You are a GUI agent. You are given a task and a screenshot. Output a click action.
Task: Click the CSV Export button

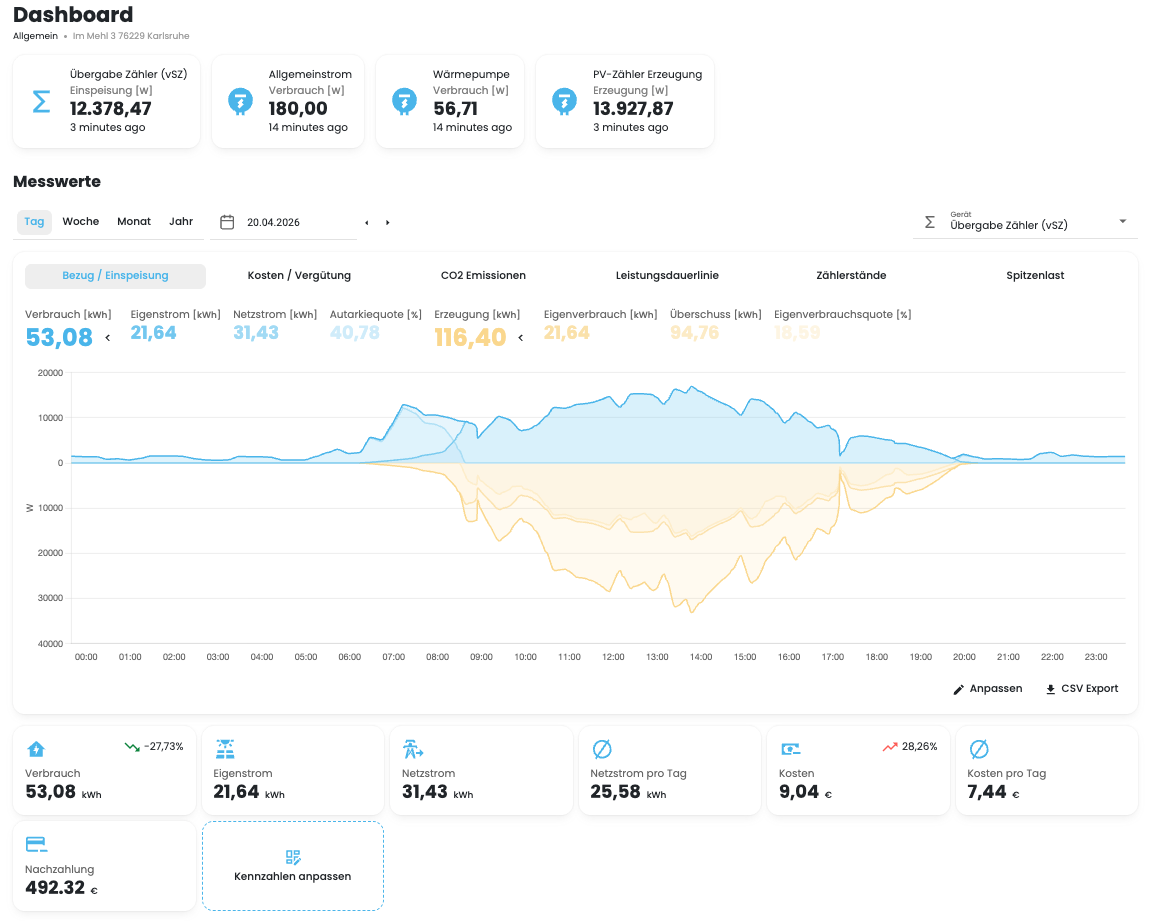1082,689
